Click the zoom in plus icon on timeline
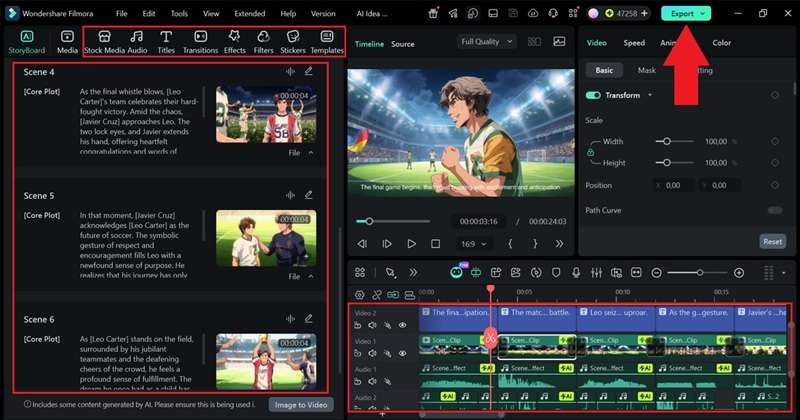This screenshot has width=800, height=420. point(739,273)
